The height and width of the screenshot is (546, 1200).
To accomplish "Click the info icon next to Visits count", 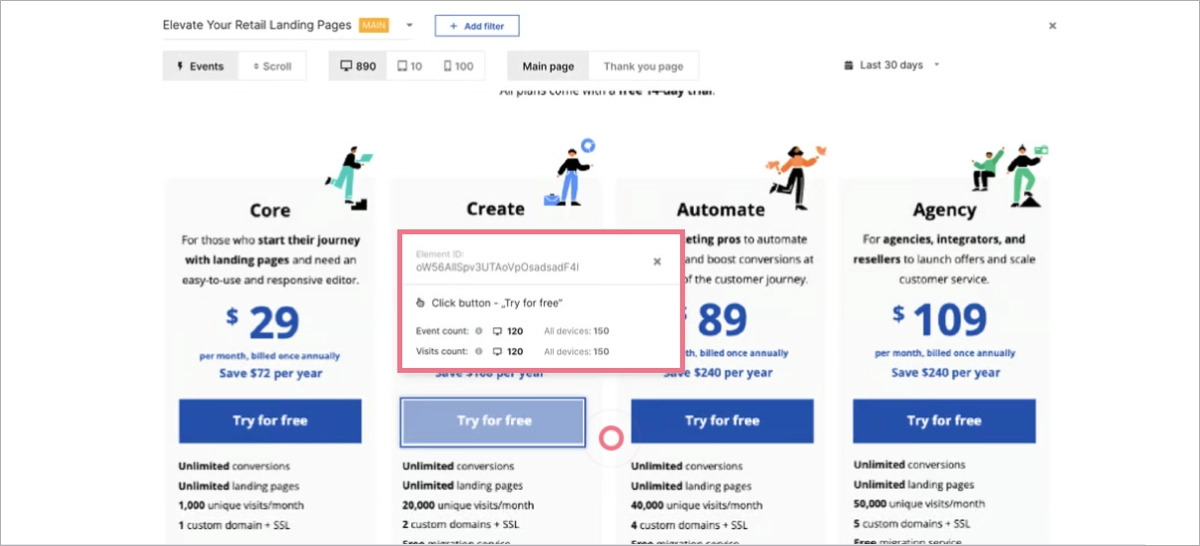I will pos(479,351).
